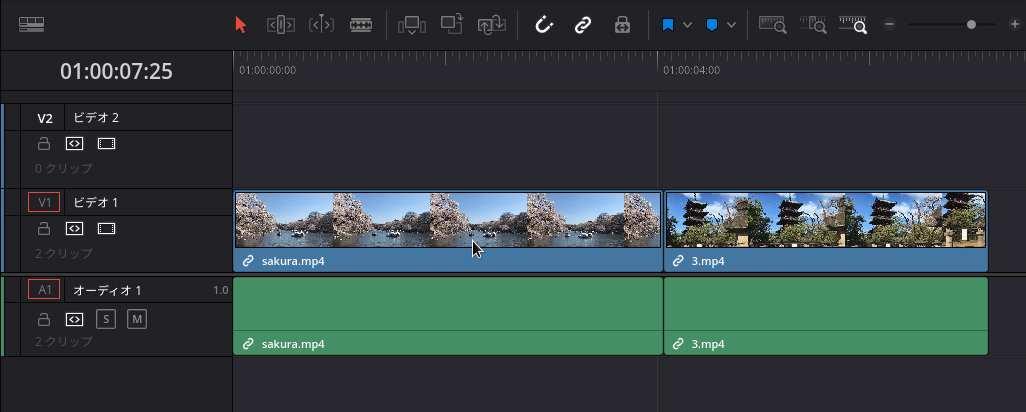Click the Full Extent Zoom icon

[x=772, y=24]
